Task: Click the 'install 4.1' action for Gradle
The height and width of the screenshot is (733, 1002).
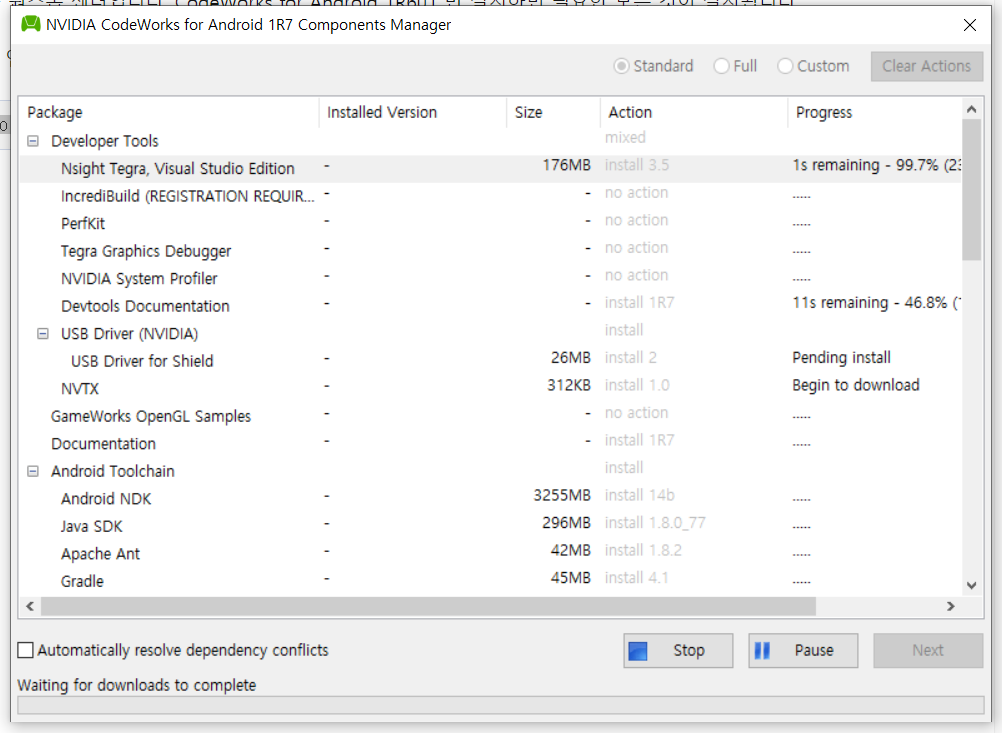Action: tap(636, 578)
